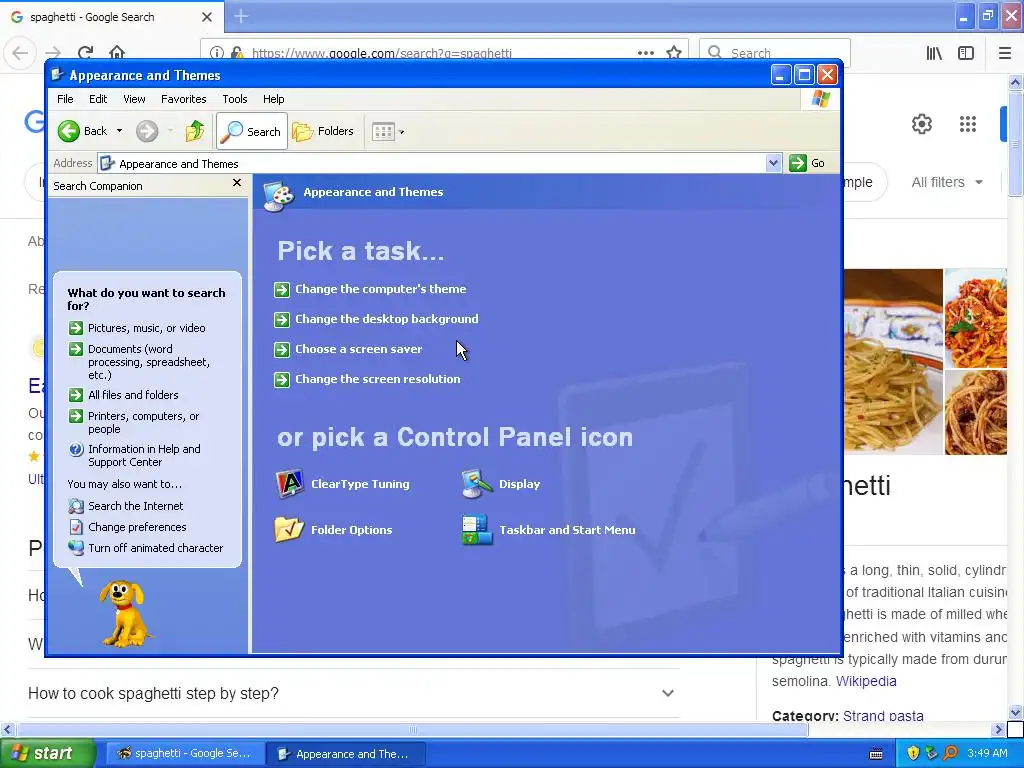Open the Edit menu
1024x768 pixels.
point(98,99)
